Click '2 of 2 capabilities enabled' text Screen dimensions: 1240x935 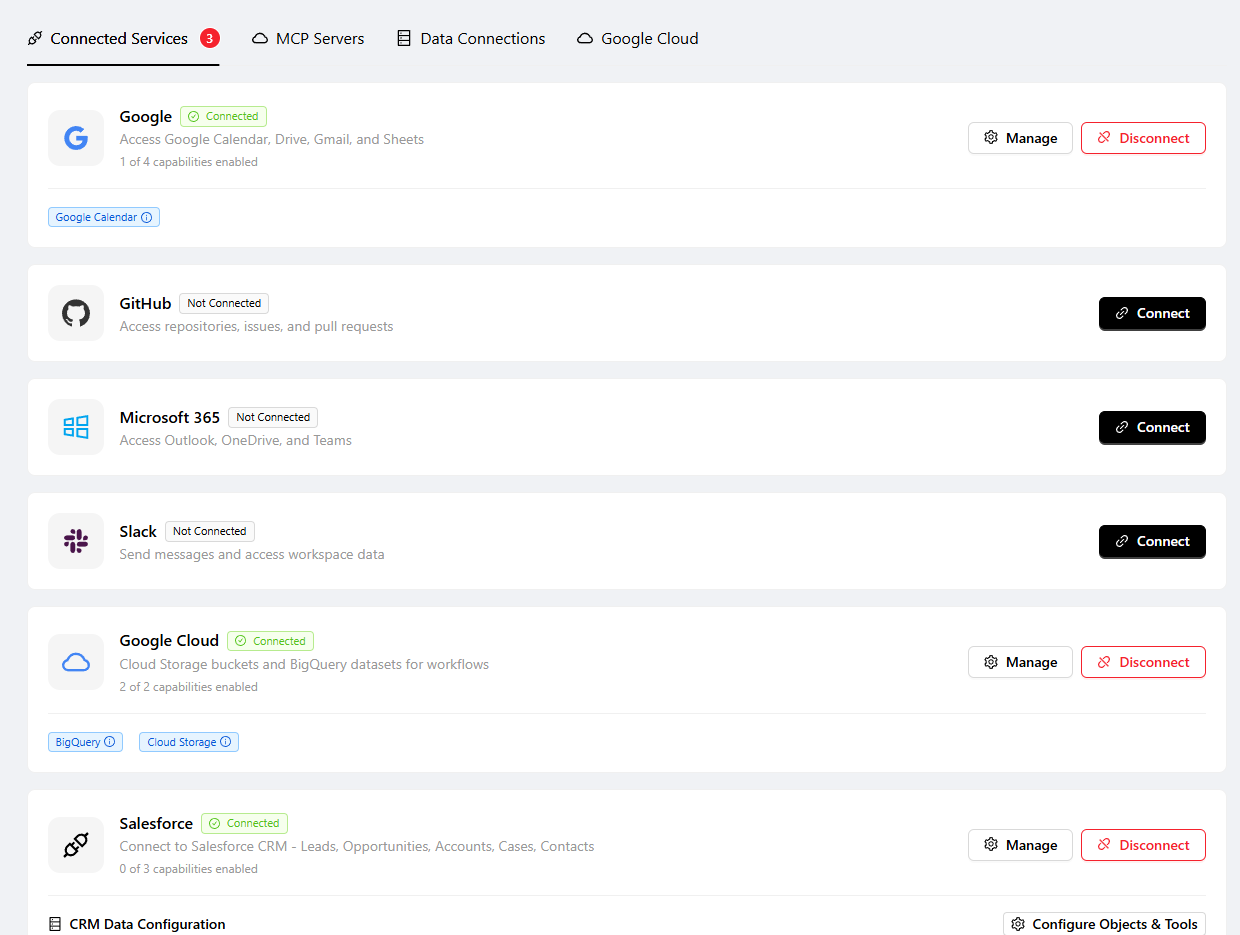coord(188,687)
